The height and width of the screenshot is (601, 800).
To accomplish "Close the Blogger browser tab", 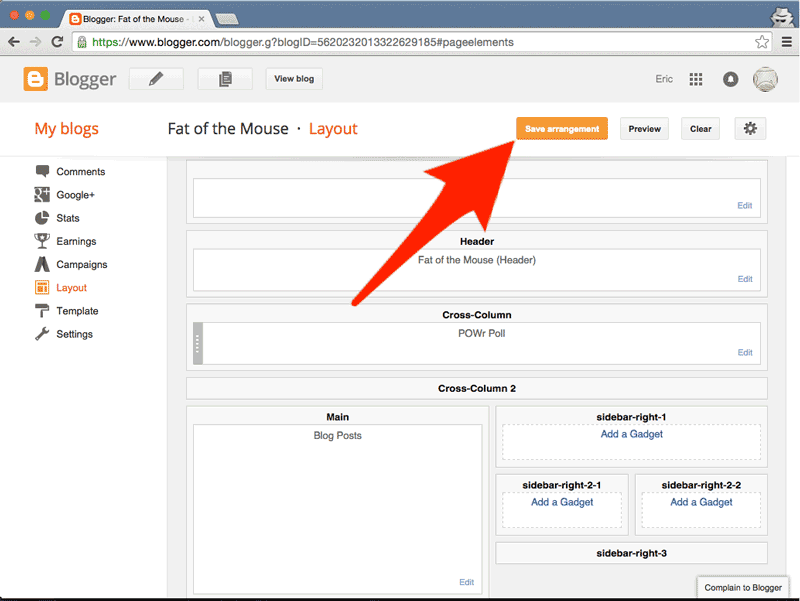I will coord(202,19).
